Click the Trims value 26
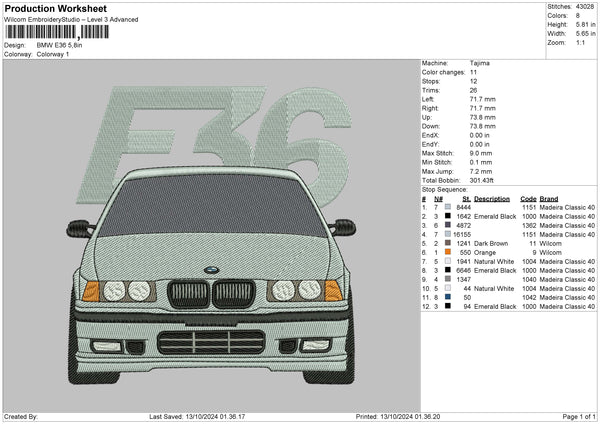Screen dimensions: 600x424 coord(473,90)
